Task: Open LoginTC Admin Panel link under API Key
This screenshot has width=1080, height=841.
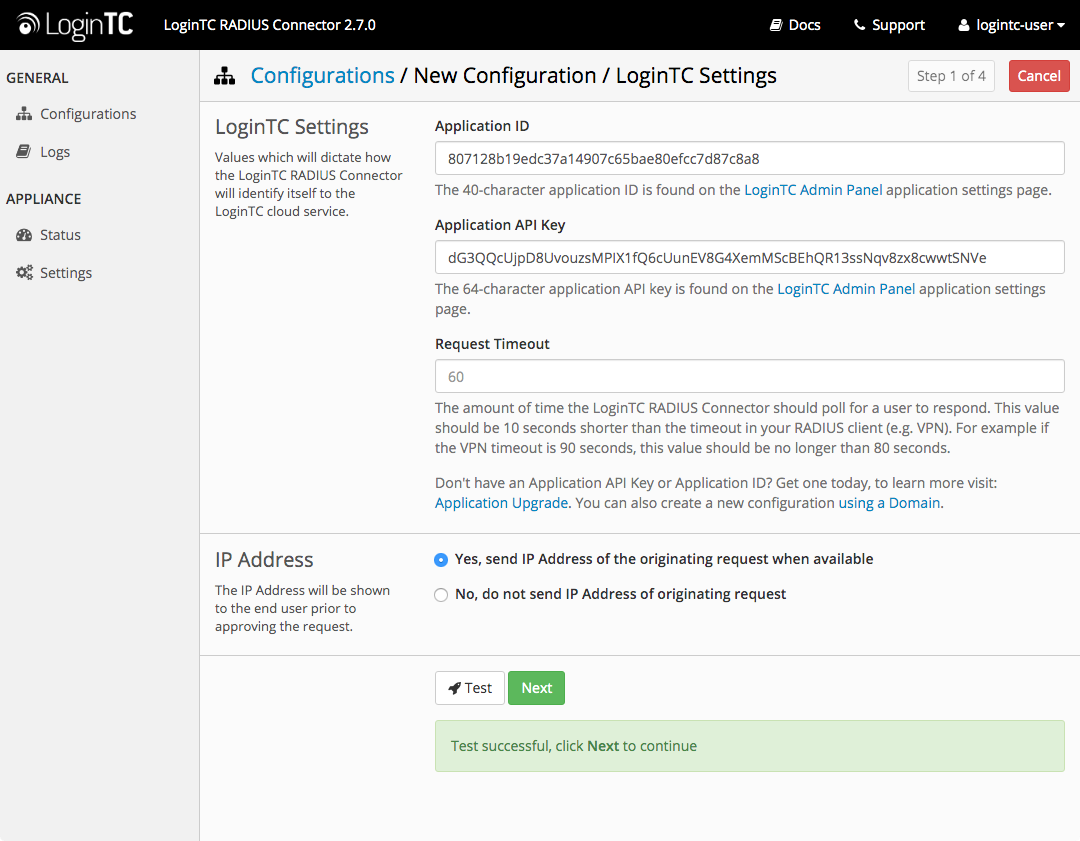Action: click(x=846, y=289)
